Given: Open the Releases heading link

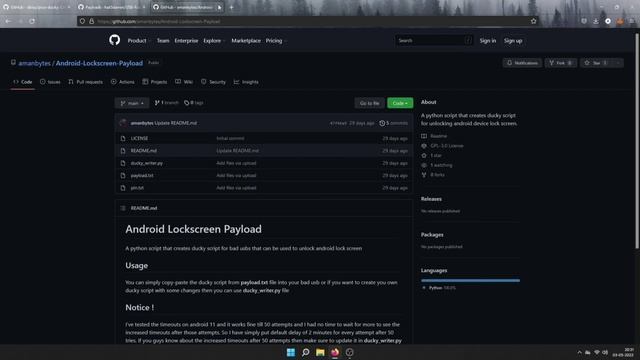Looking at the screenshot, I should [431, 199].
